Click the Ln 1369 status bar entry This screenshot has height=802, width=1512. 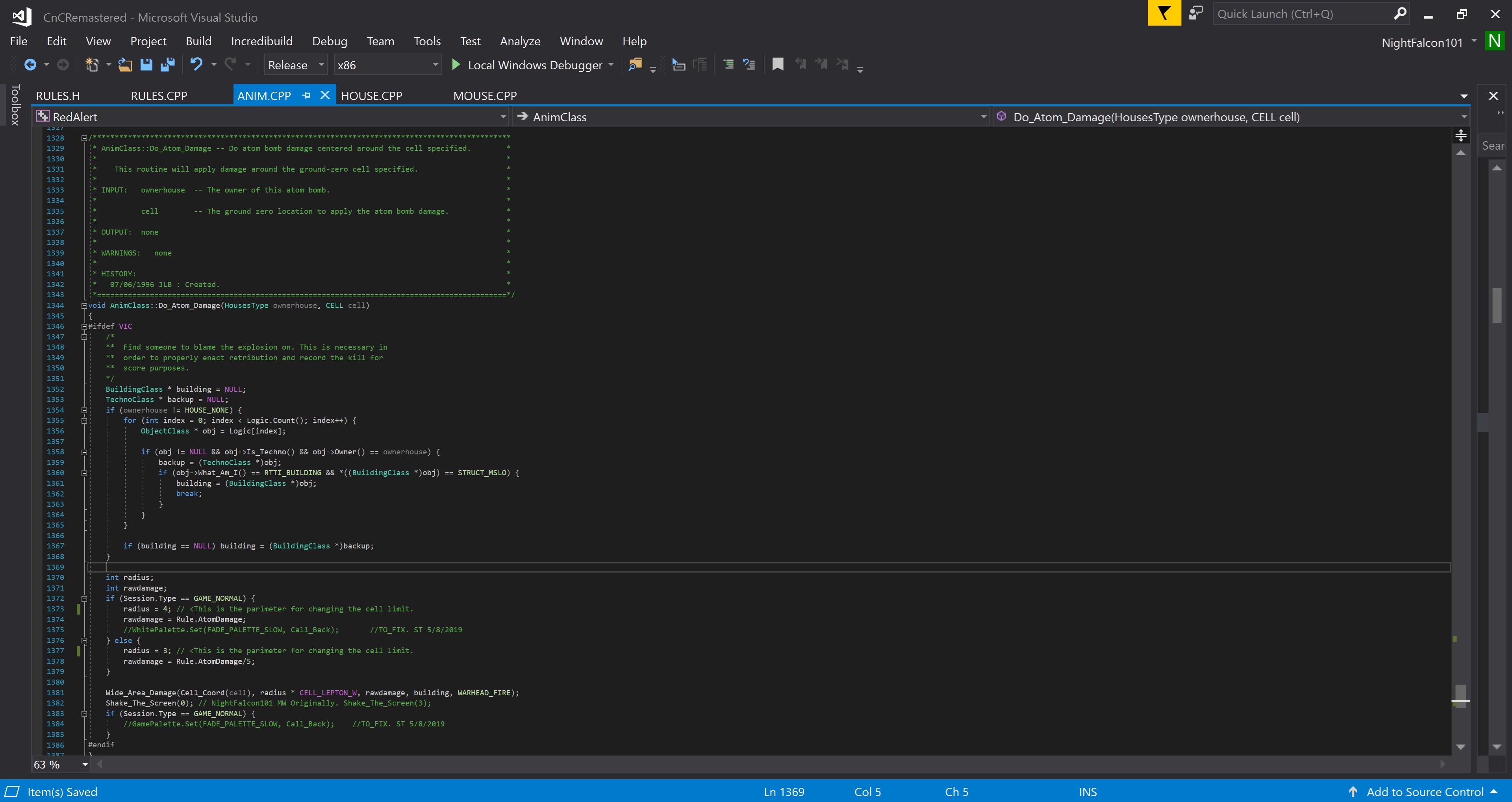(784, 791)
